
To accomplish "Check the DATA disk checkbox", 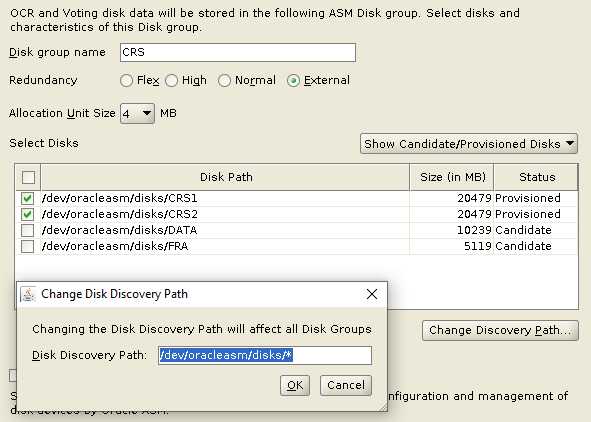I will click(x=27, y=230).
